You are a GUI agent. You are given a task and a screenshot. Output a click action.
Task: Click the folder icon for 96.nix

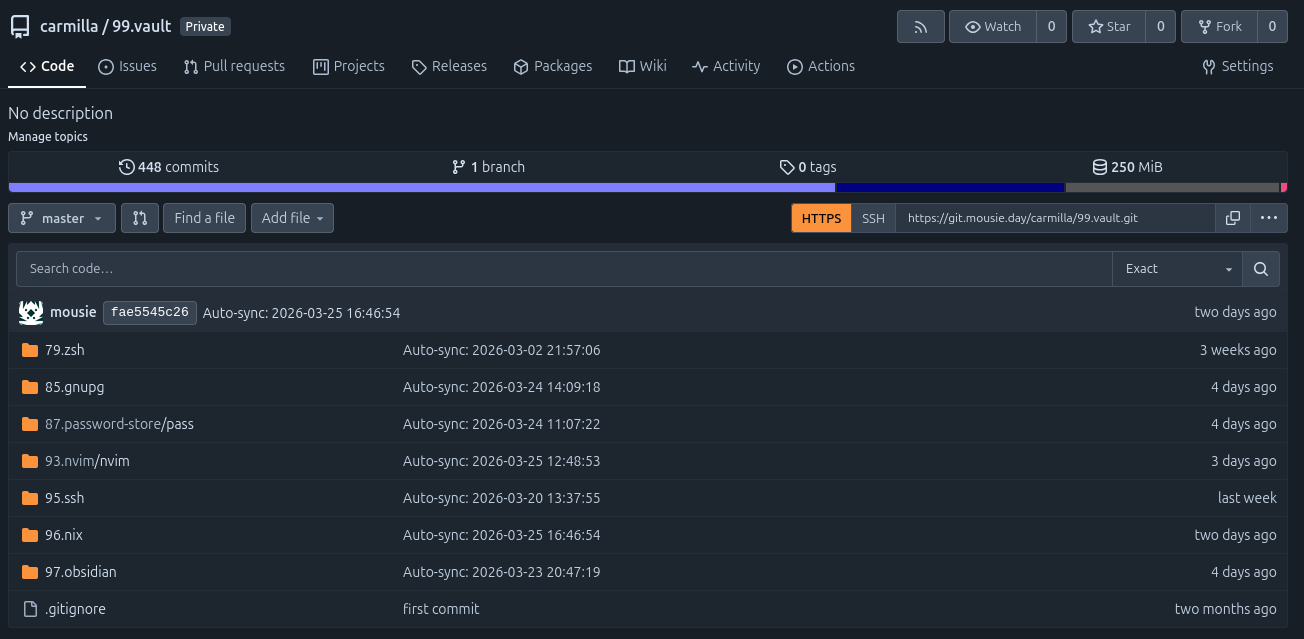coord(29,535)
